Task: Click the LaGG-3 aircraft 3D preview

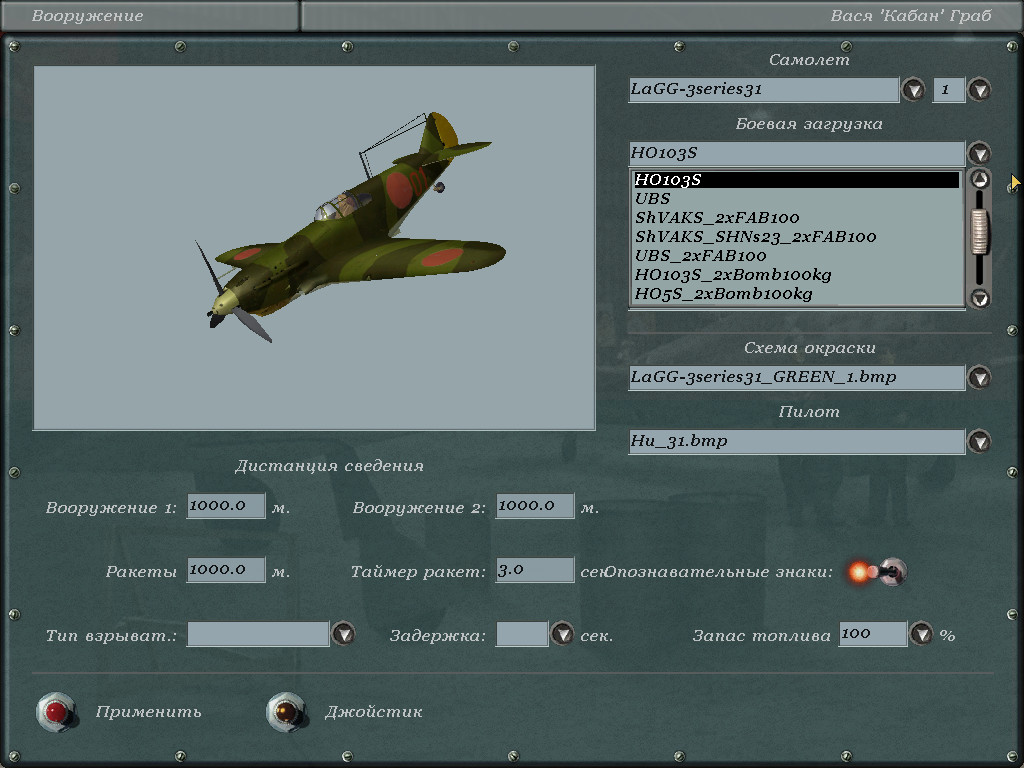Action: (x=314, y=248)
